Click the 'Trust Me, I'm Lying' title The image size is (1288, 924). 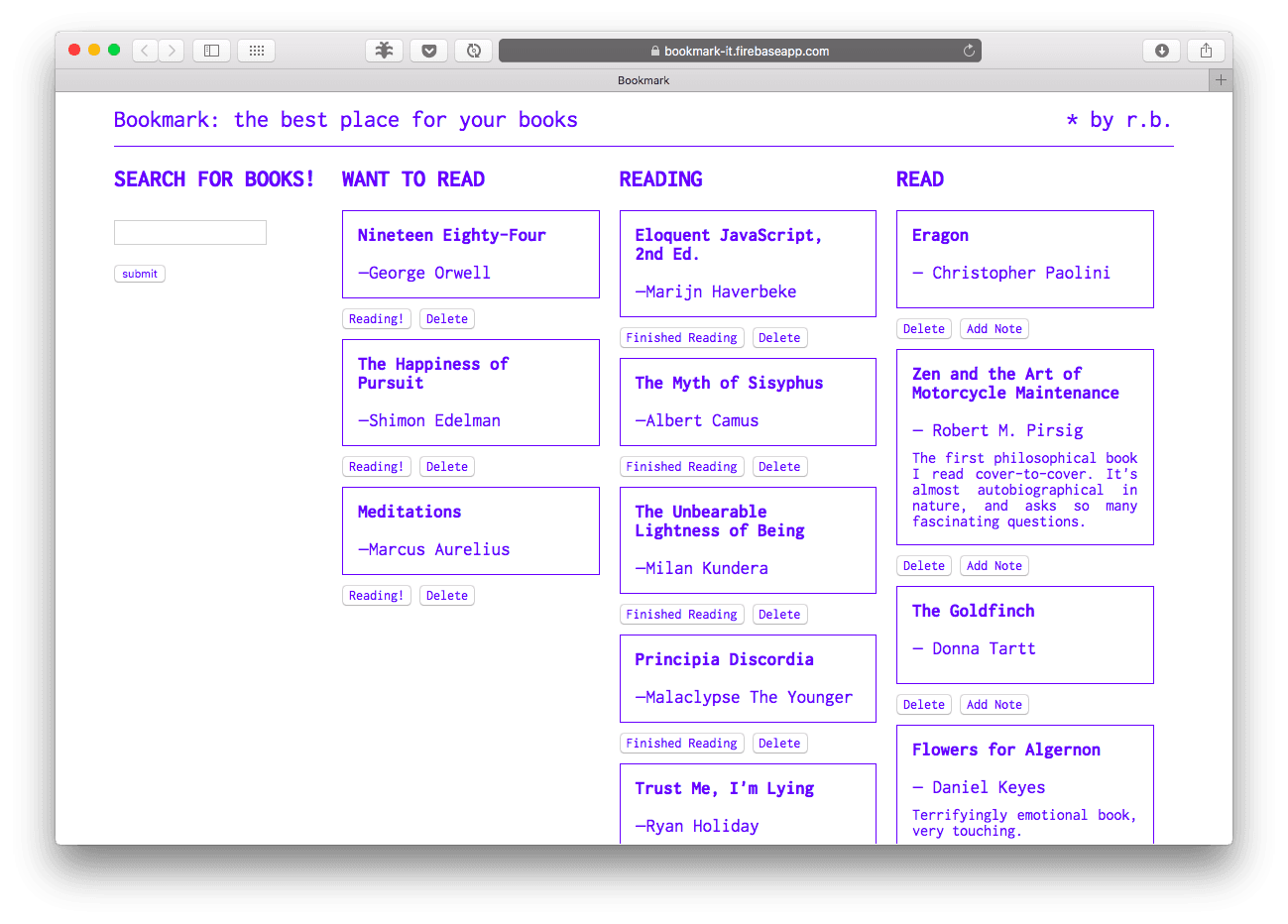point(725,788)
